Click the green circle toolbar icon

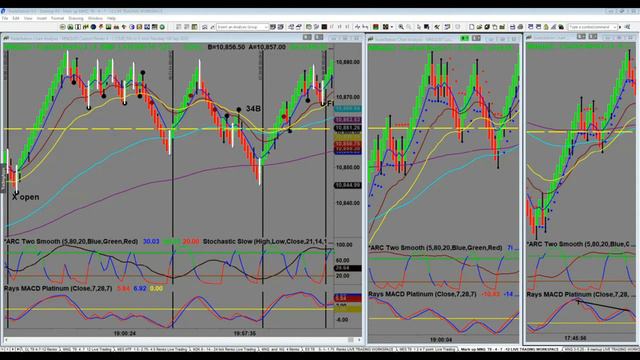162,27
